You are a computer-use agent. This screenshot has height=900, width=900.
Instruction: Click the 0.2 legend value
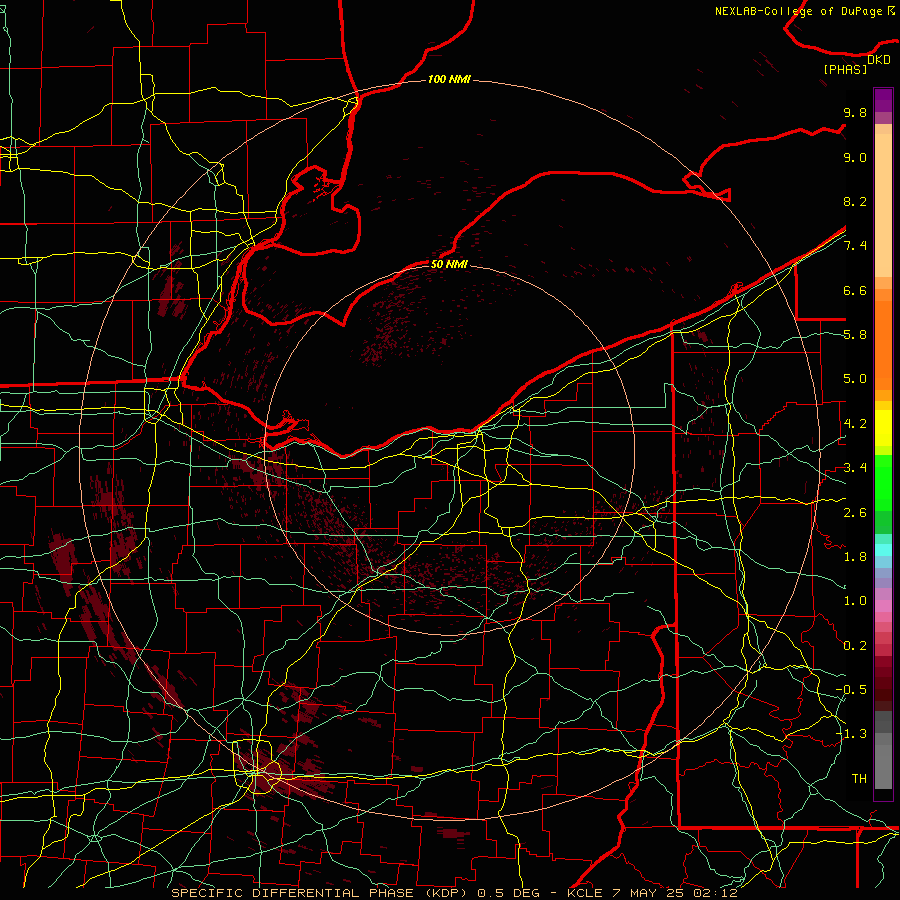855,646
